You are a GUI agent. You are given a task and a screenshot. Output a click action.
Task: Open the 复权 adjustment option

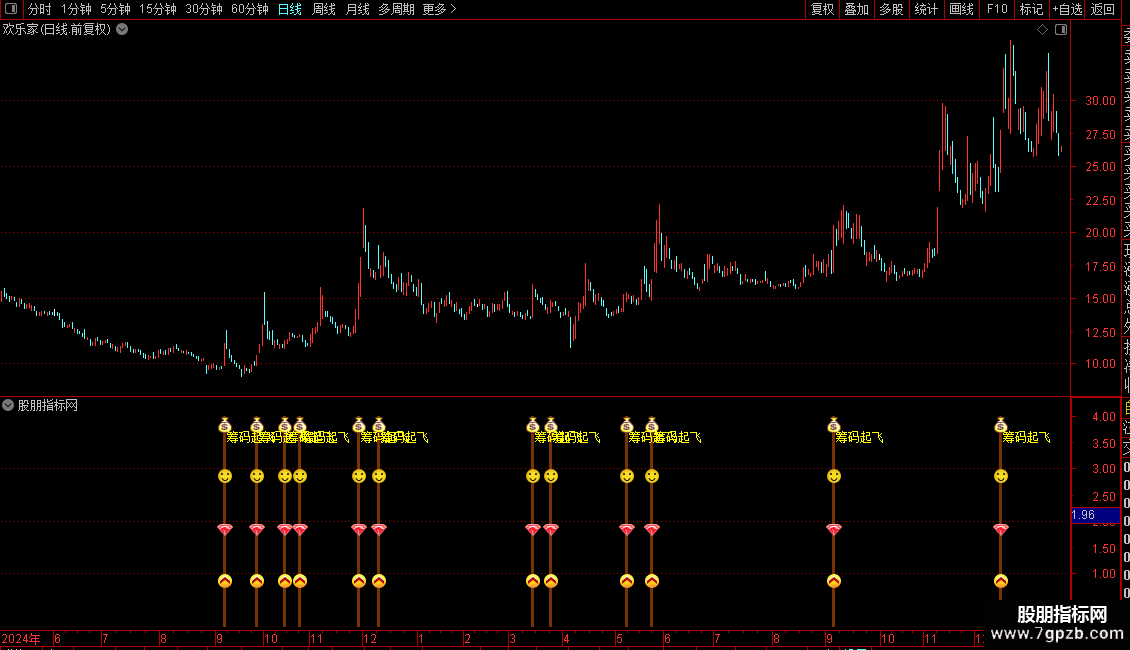pyautogui.click(x=822, y=9)
